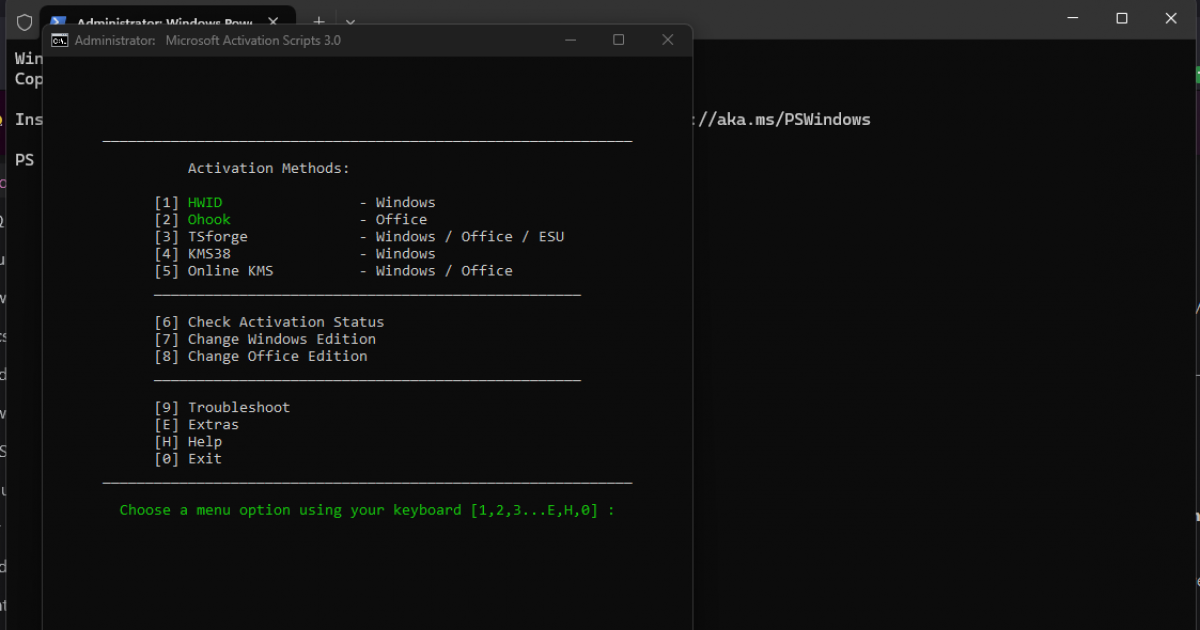
Task: Click the HWID activation menu entry
Action: point(205,203)
